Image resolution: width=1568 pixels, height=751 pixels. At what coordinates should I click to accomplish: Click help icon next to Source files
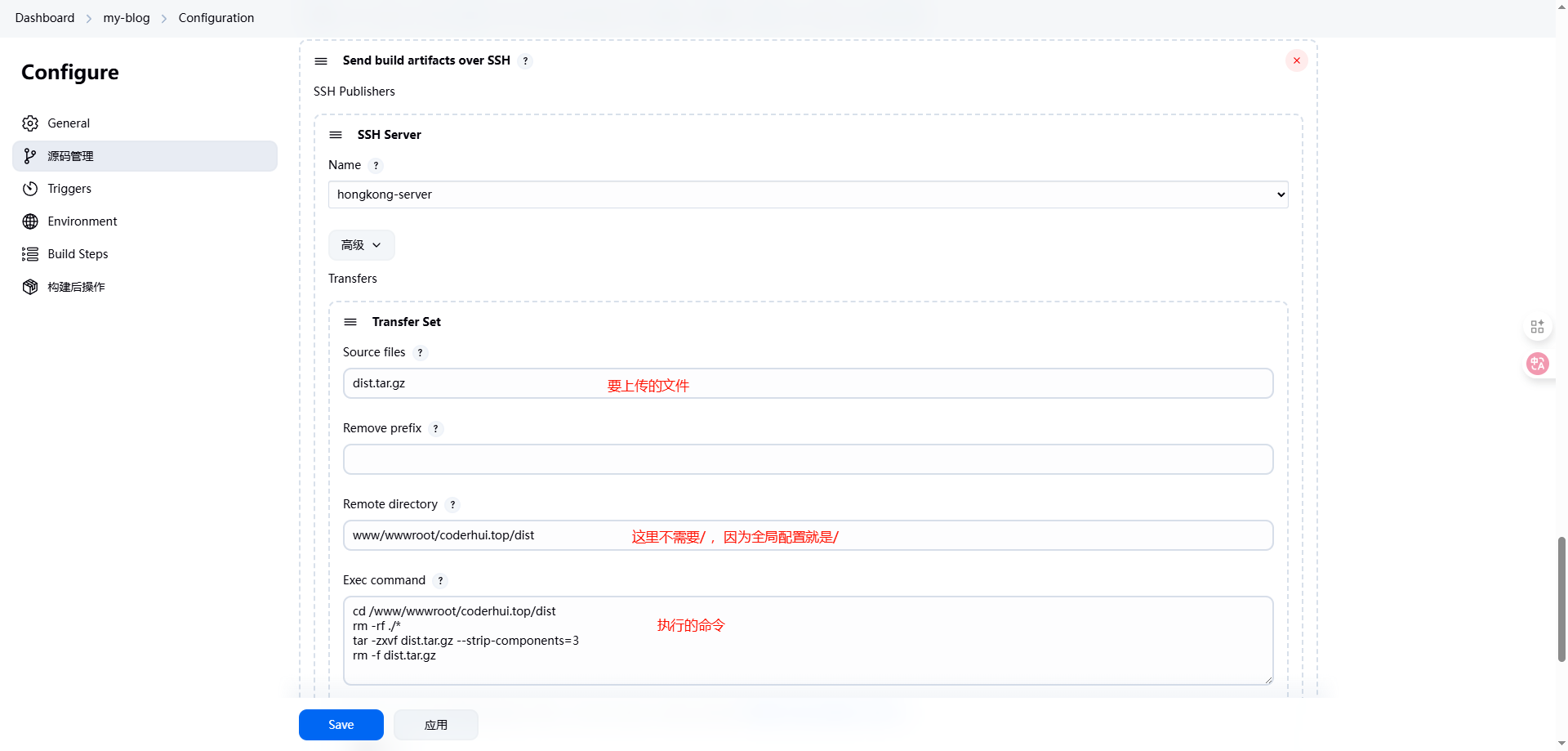point(420,353)
